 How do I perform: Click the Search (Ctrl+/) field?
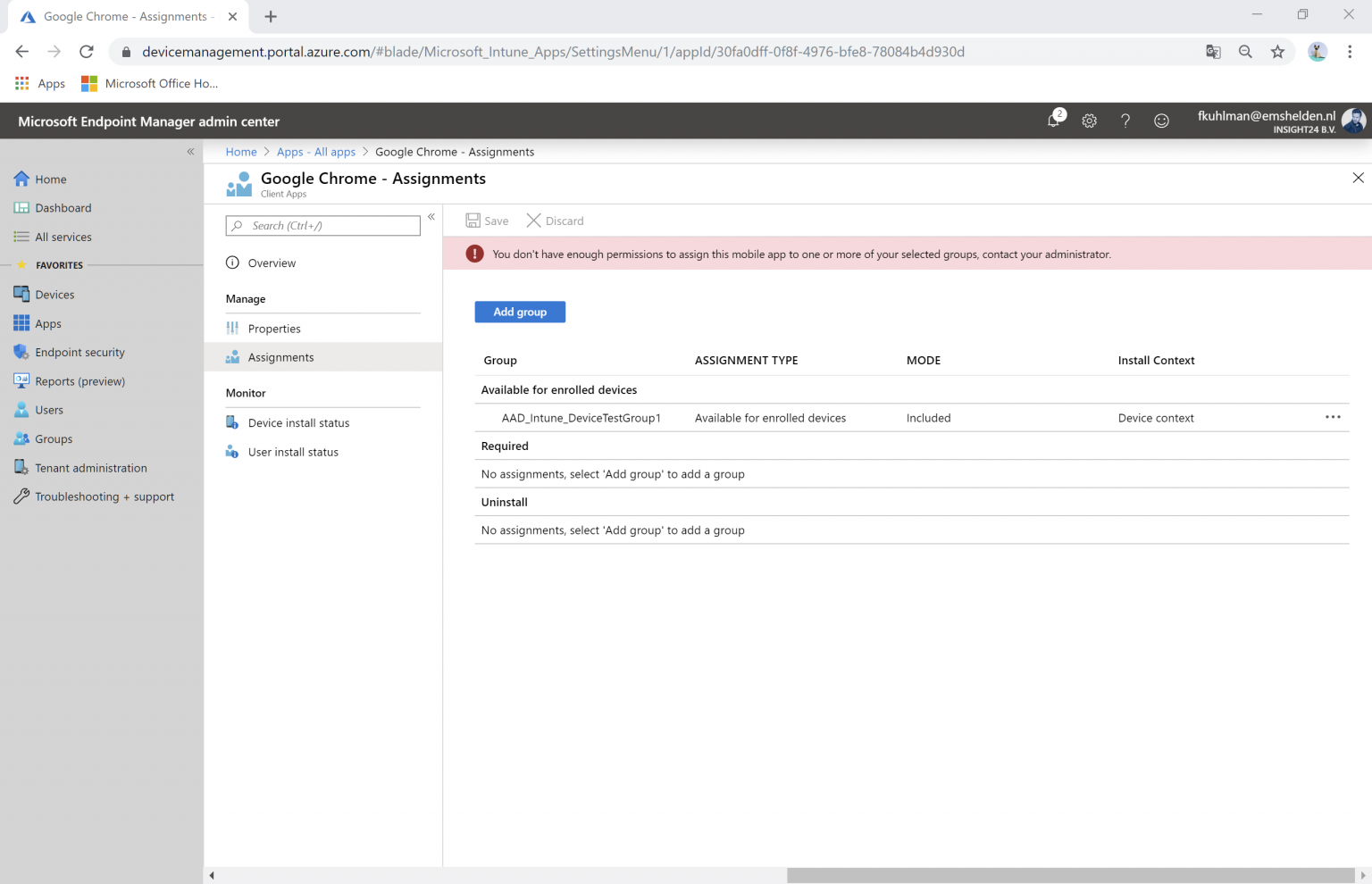tap(322, 225)
